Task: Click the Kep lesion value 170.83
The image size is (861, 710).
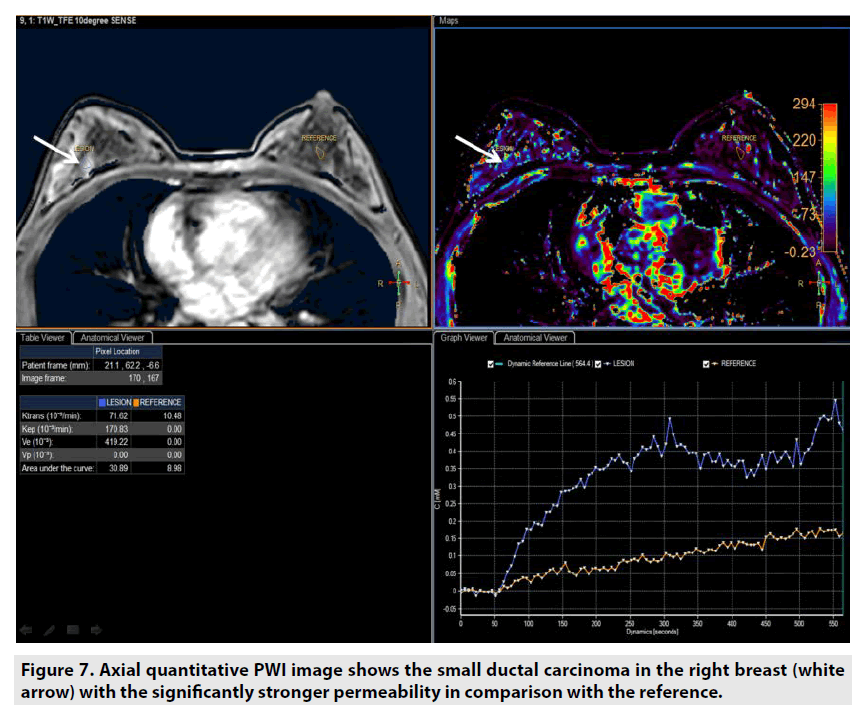Action: pos(116,429)
